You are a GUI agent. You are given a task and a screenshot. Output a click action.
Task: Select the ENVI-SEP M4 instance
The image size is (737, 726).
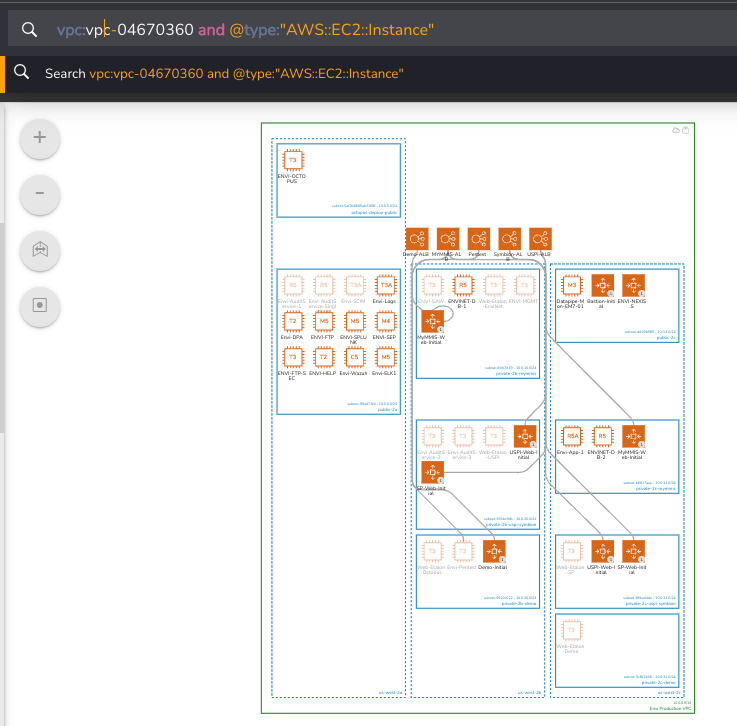click(385, 321)
